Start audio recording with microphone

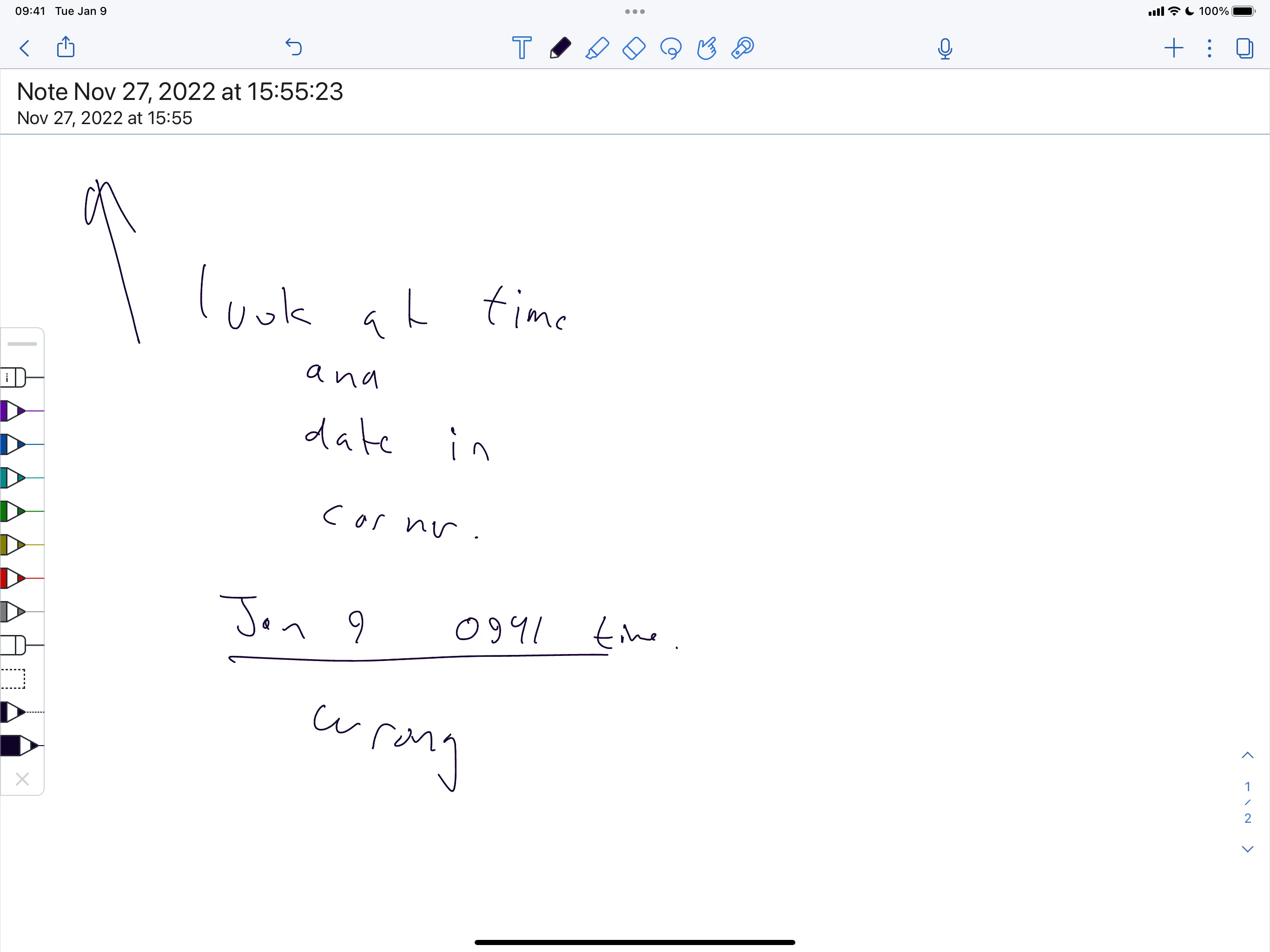(945, 48)
